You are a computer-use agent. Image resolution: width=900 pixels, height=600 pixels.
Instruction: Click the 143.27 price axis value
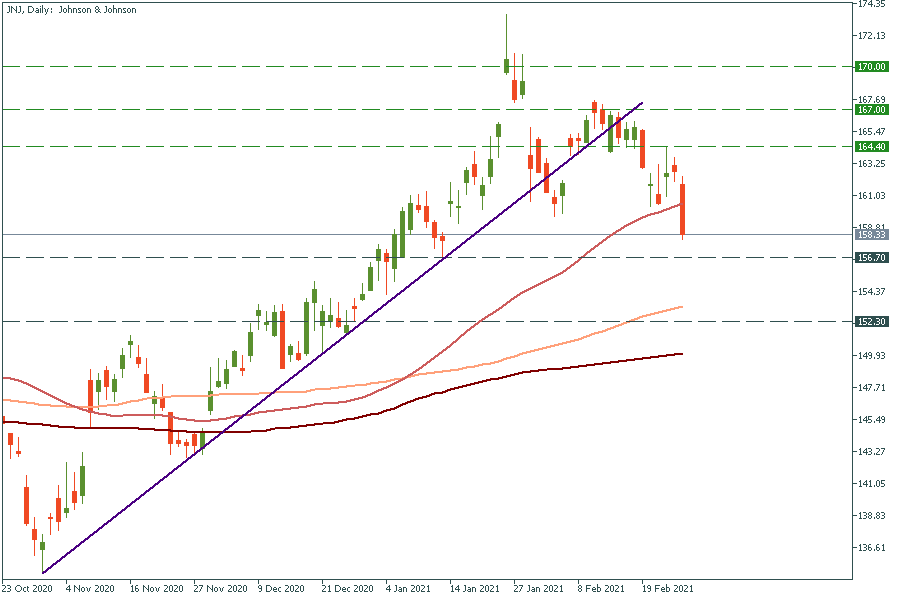click(871, 451)
